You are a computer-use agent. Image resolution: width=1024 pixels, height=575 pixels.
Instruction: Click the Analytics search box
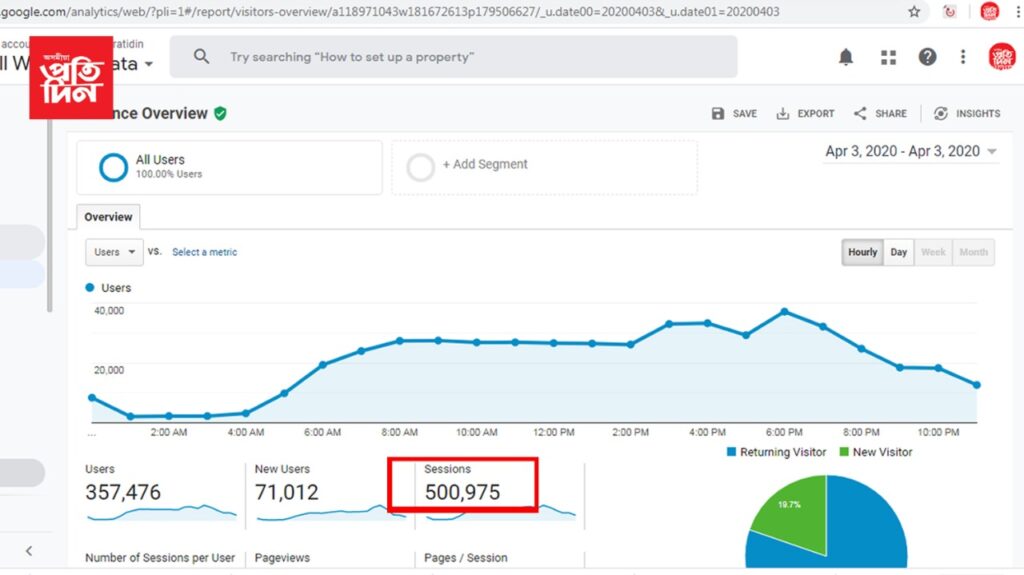pos(454,57)
